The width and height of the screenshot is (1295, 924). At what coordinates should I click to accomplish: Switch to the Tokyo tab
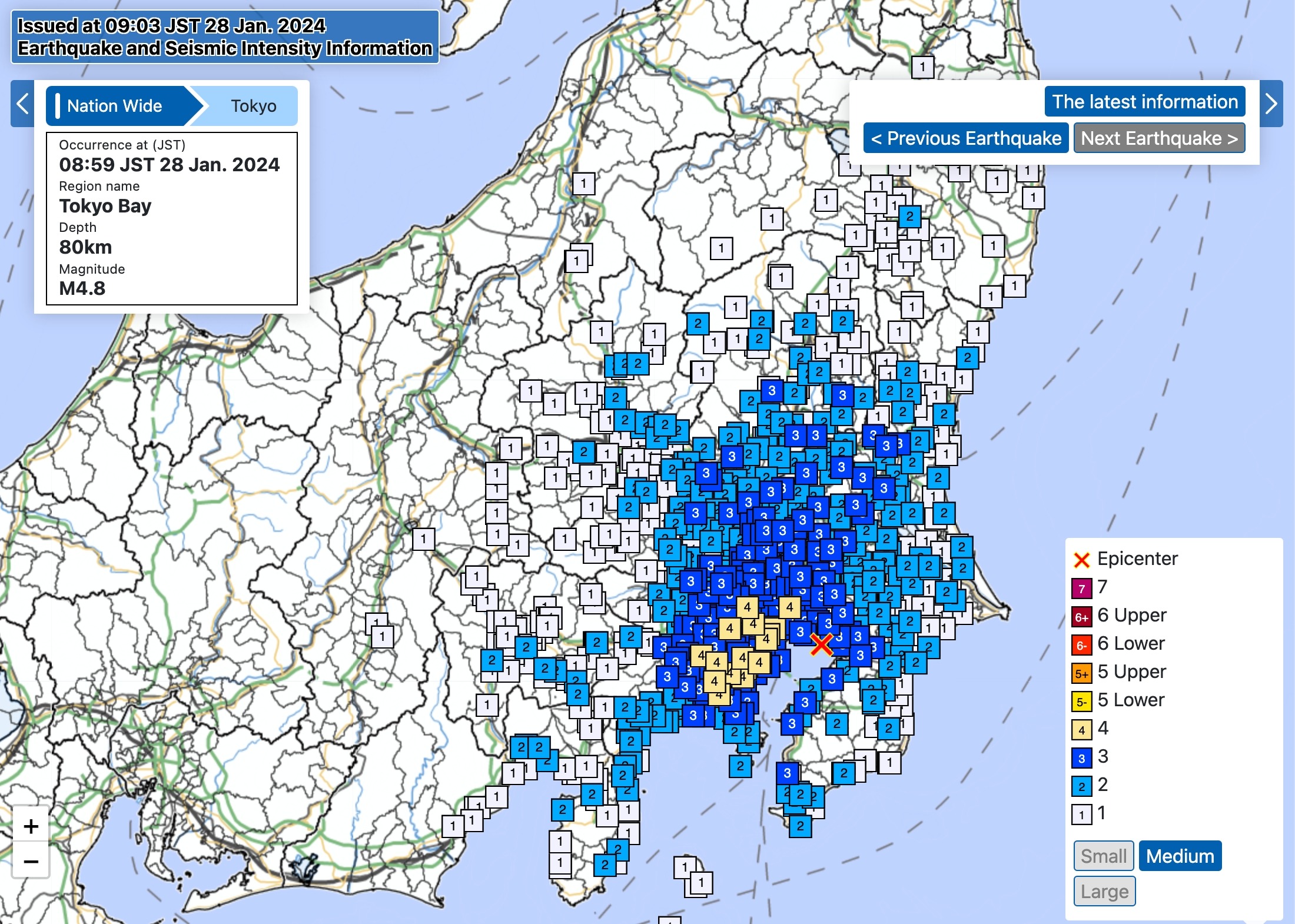[253, 106]
